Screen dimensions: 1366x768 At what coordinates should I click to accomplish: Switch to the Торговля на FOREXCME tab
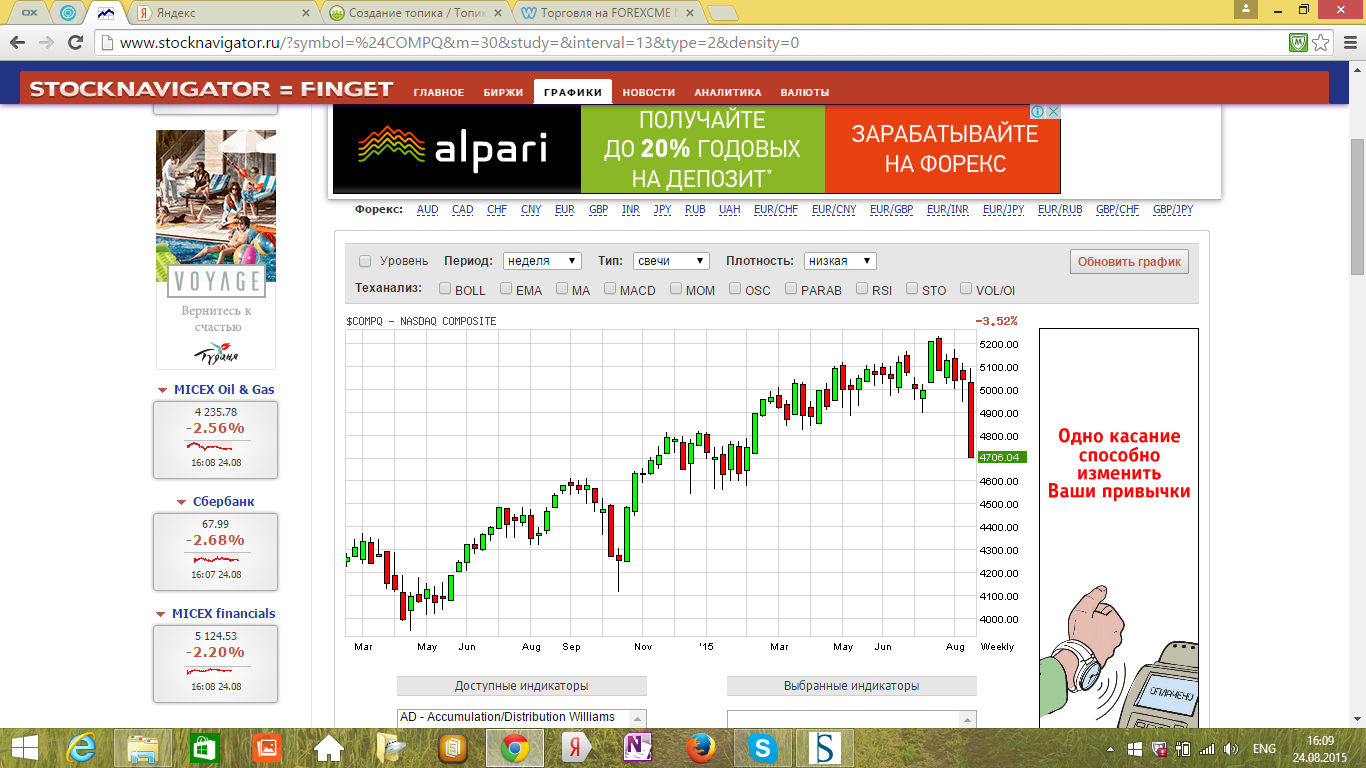pos(609,14)
